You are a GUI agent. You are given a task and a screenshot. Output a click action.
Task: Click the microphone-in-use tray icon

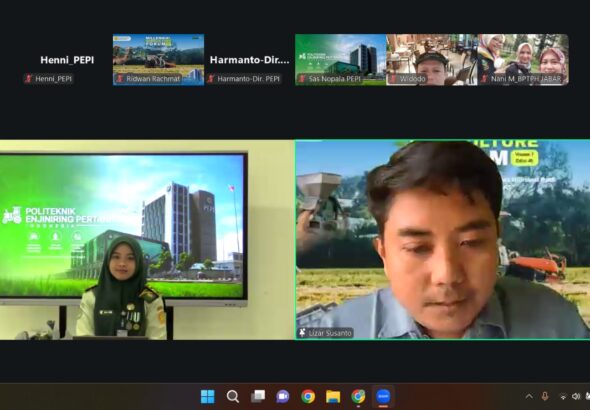click(x=544, y=396)
